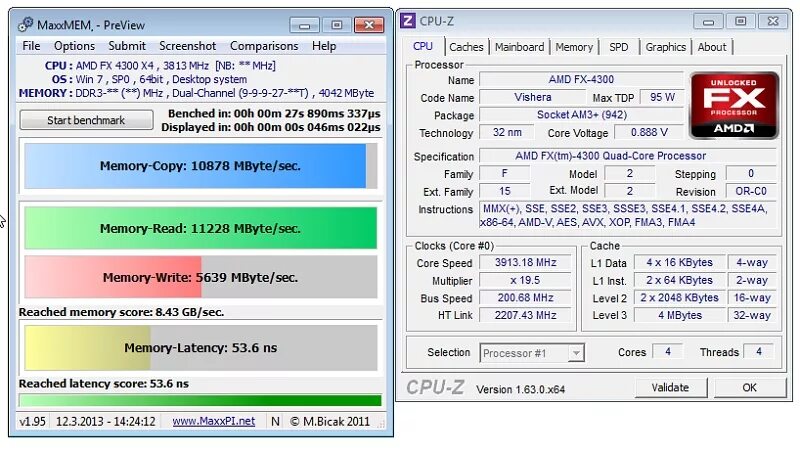Click the Package value Socket AM3+ (942)
Screen dimensions: 800x454
click(x=581, y=115)
